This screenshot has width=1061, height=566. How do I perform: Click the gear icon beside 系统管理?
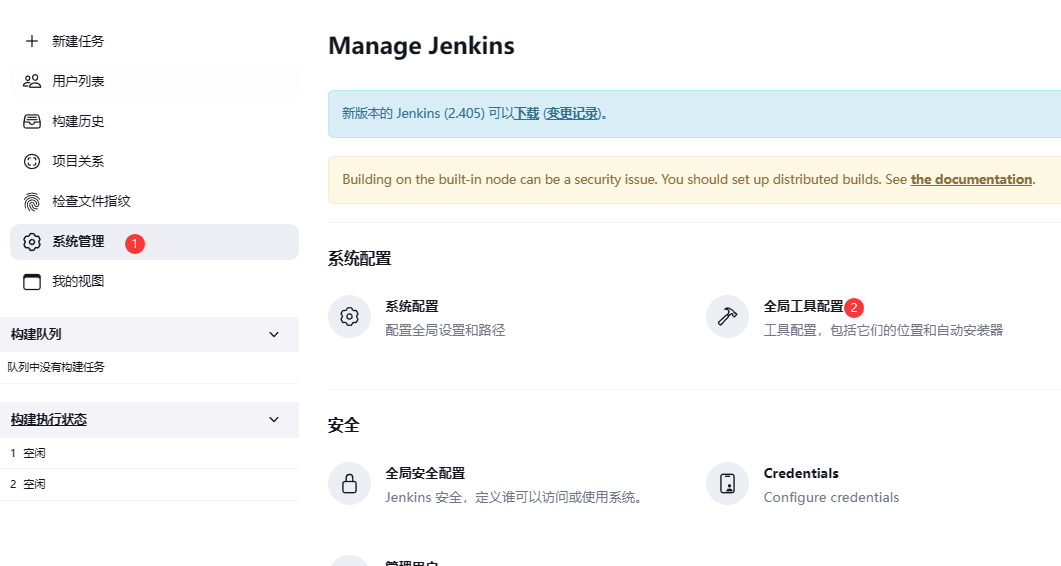(x=32, y=242)
